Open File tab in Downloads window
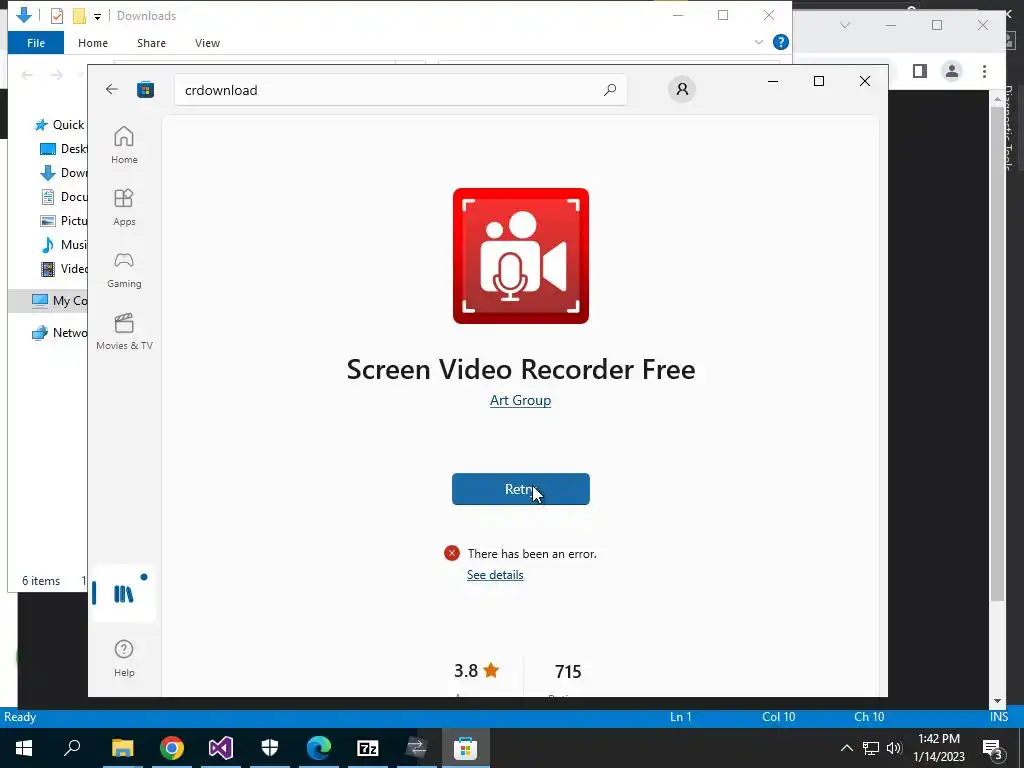1024x768 pixels. tap(36, 43)
